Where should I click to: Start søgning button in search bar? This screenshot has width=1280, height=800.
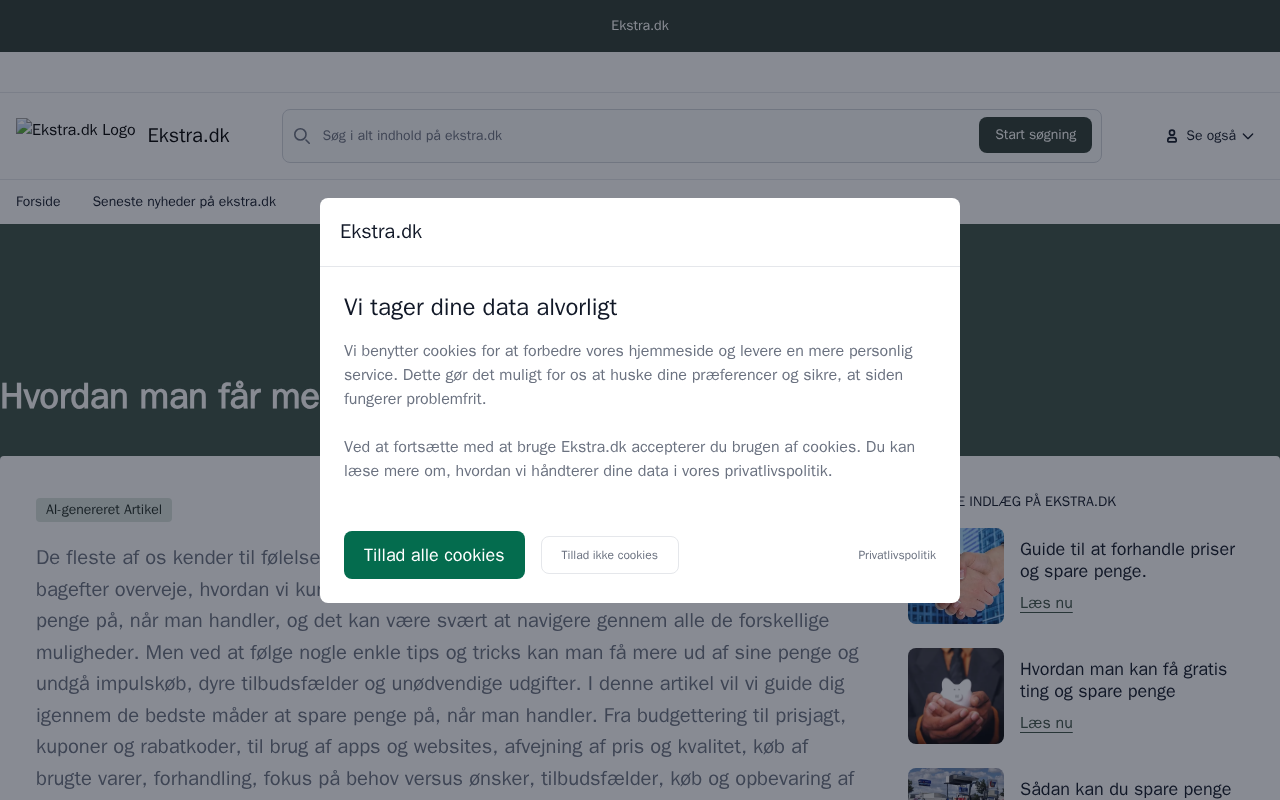click(1035, 135)
